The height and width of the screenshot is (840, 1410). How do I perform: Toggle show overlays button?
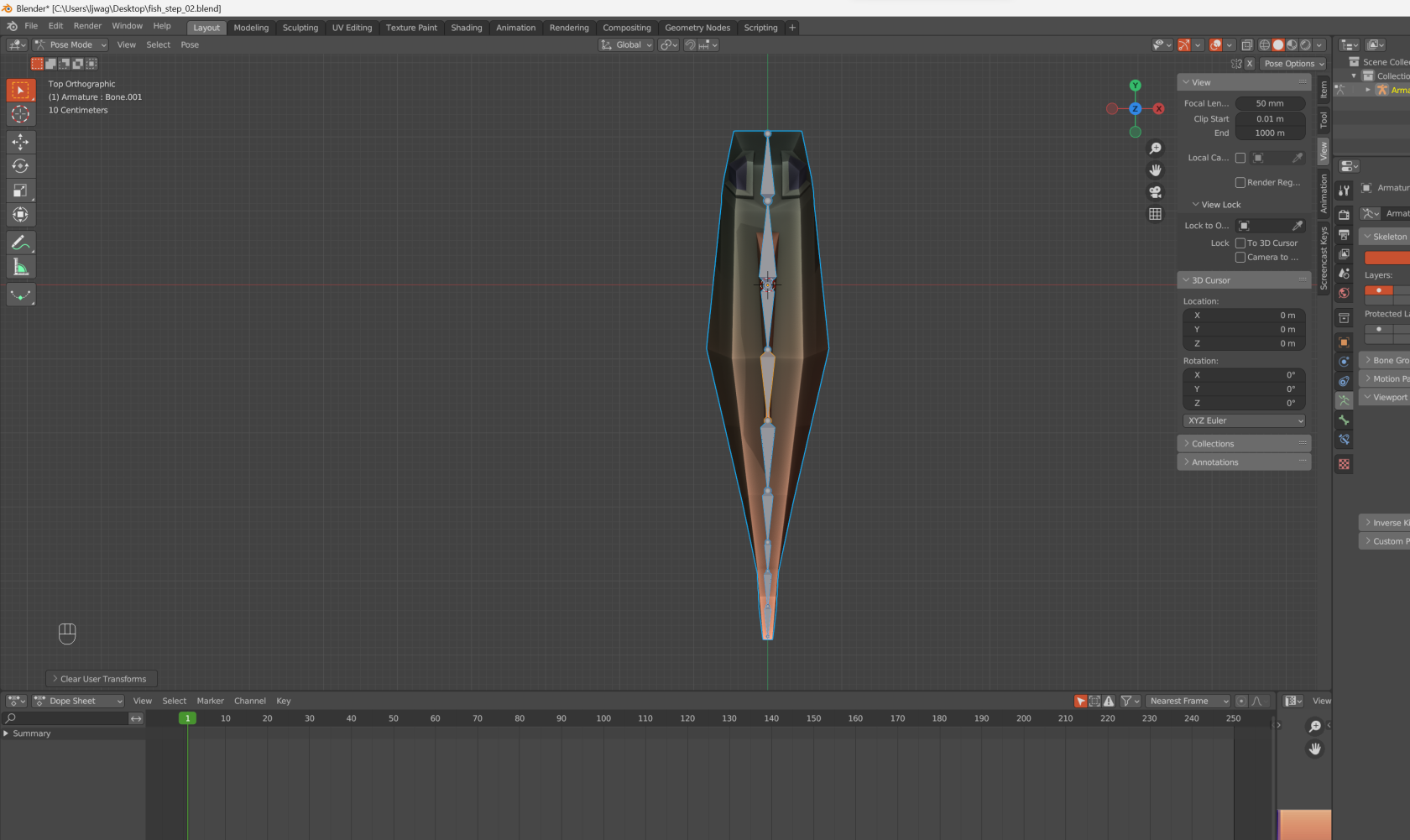coord(1215,45)
